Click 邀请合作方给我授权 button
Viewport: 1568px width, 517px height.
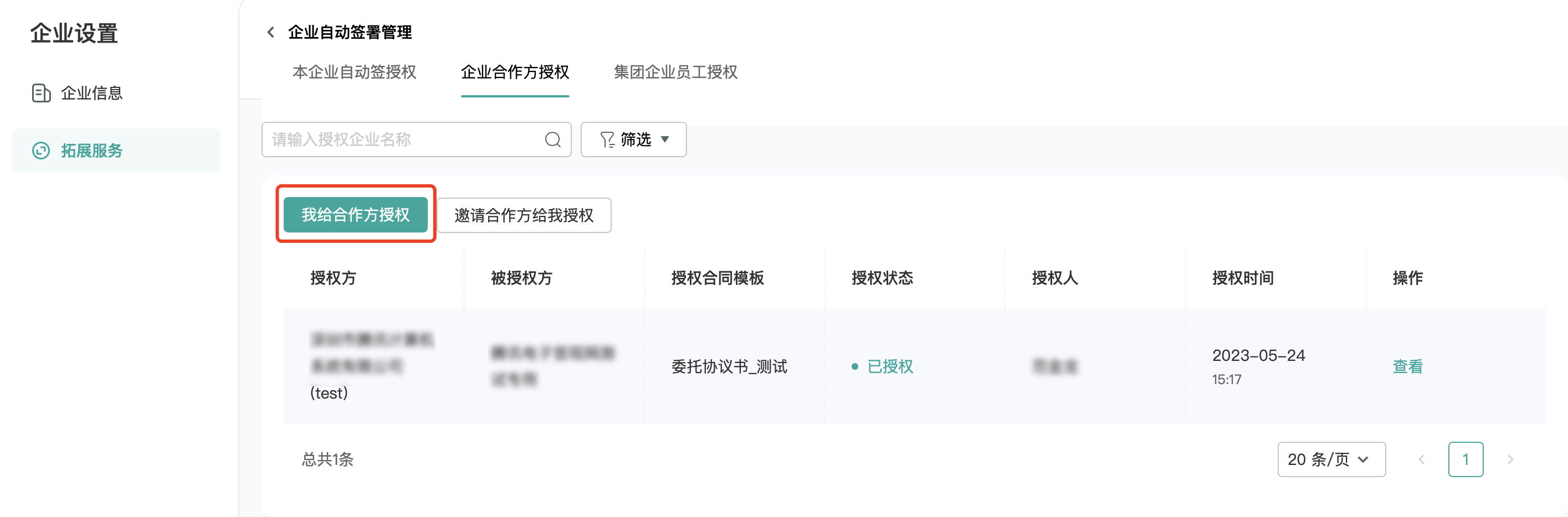coord(524,215)
